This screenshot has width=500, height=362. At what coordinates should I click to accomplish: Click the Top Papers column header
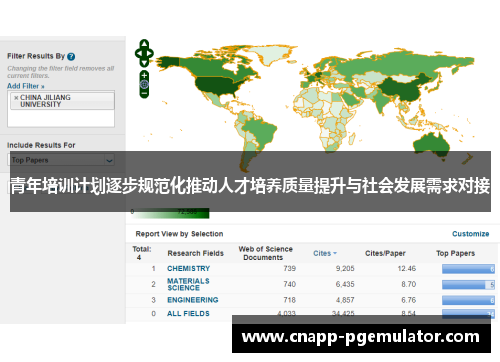pyautogui.click(x=455, y=253)
